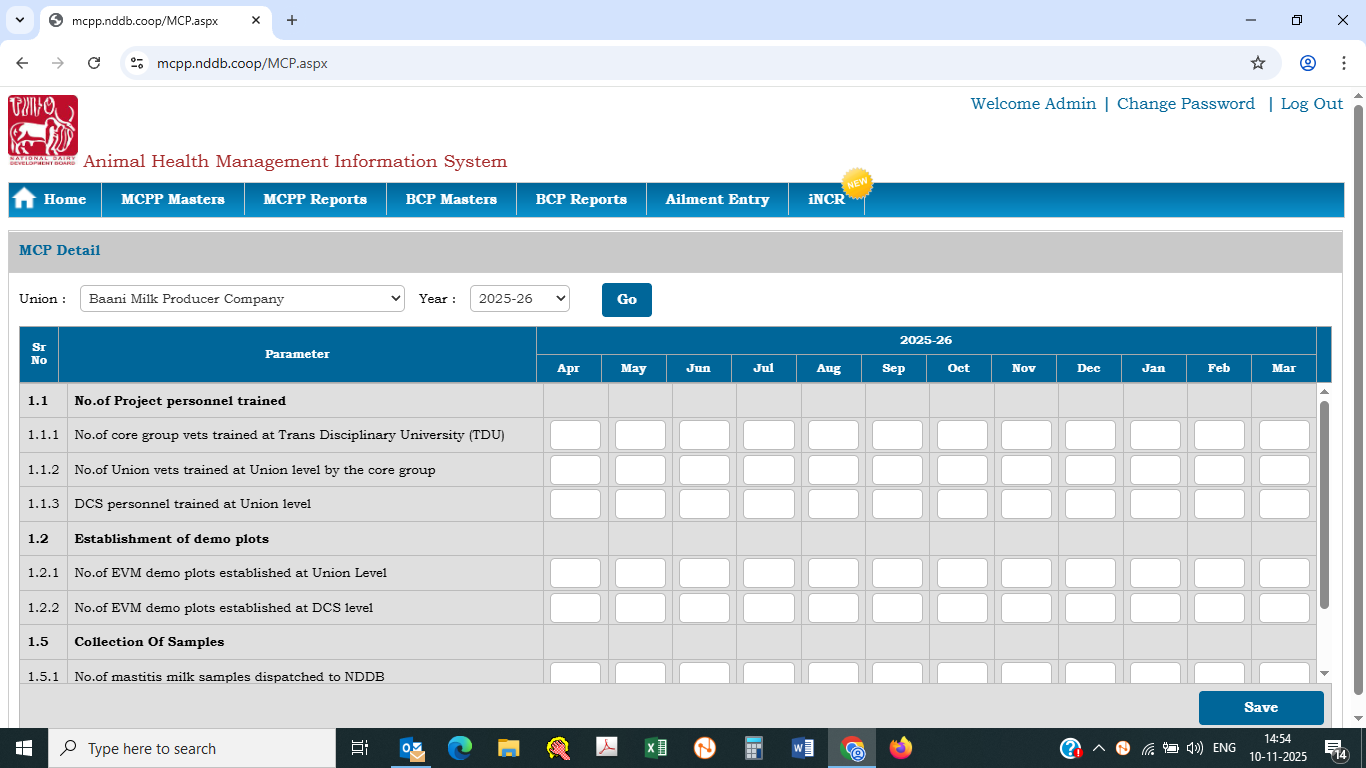Click the Home house icon in navigation bar
Viewport: 1366px width, 768px height.
point(25,199)
